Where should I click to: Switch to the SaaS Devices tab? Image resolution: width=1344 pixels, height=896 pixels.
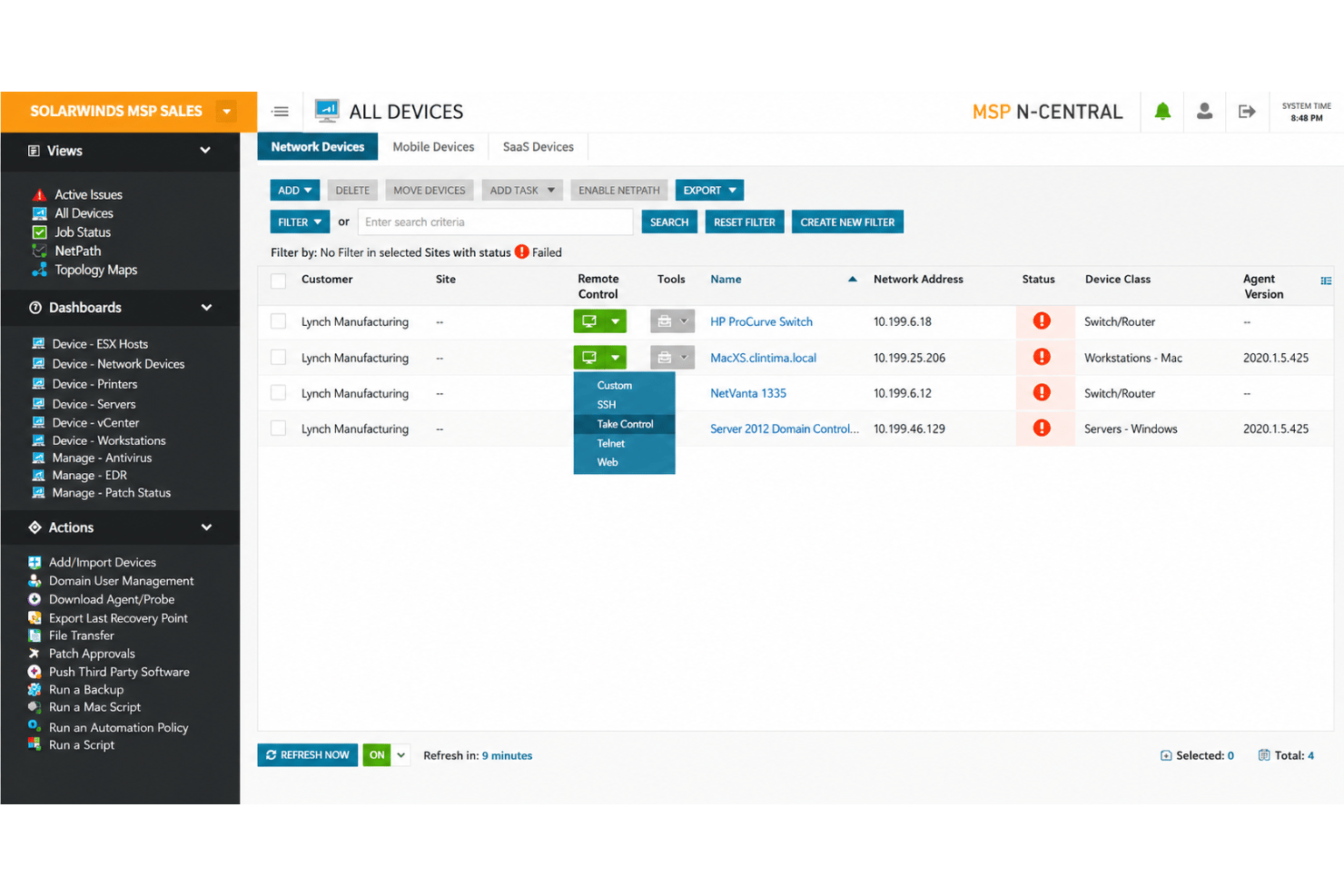539,147
